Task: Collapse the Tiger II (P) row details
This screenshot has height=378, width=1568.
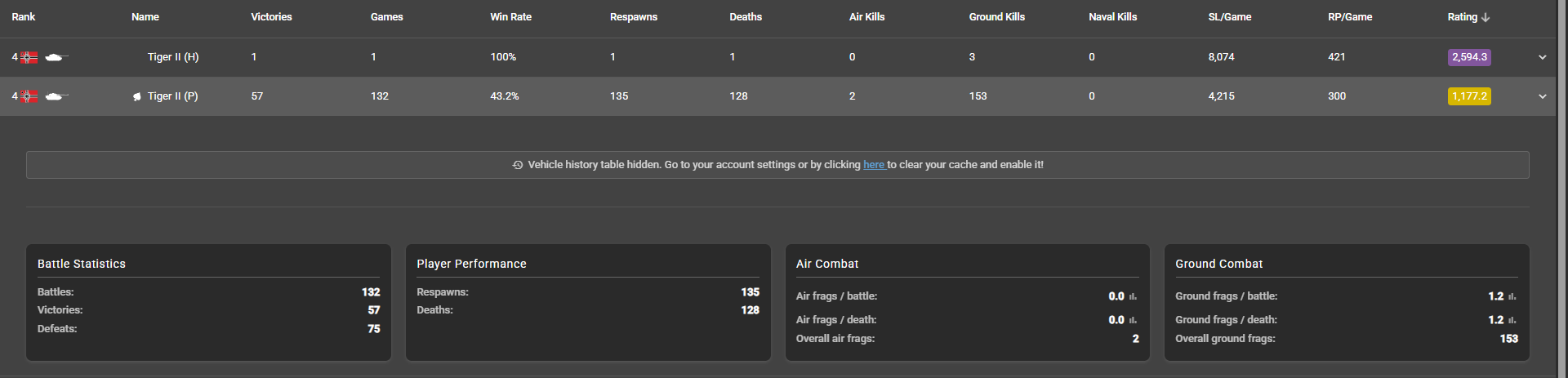Action: tap(1542, 96)
